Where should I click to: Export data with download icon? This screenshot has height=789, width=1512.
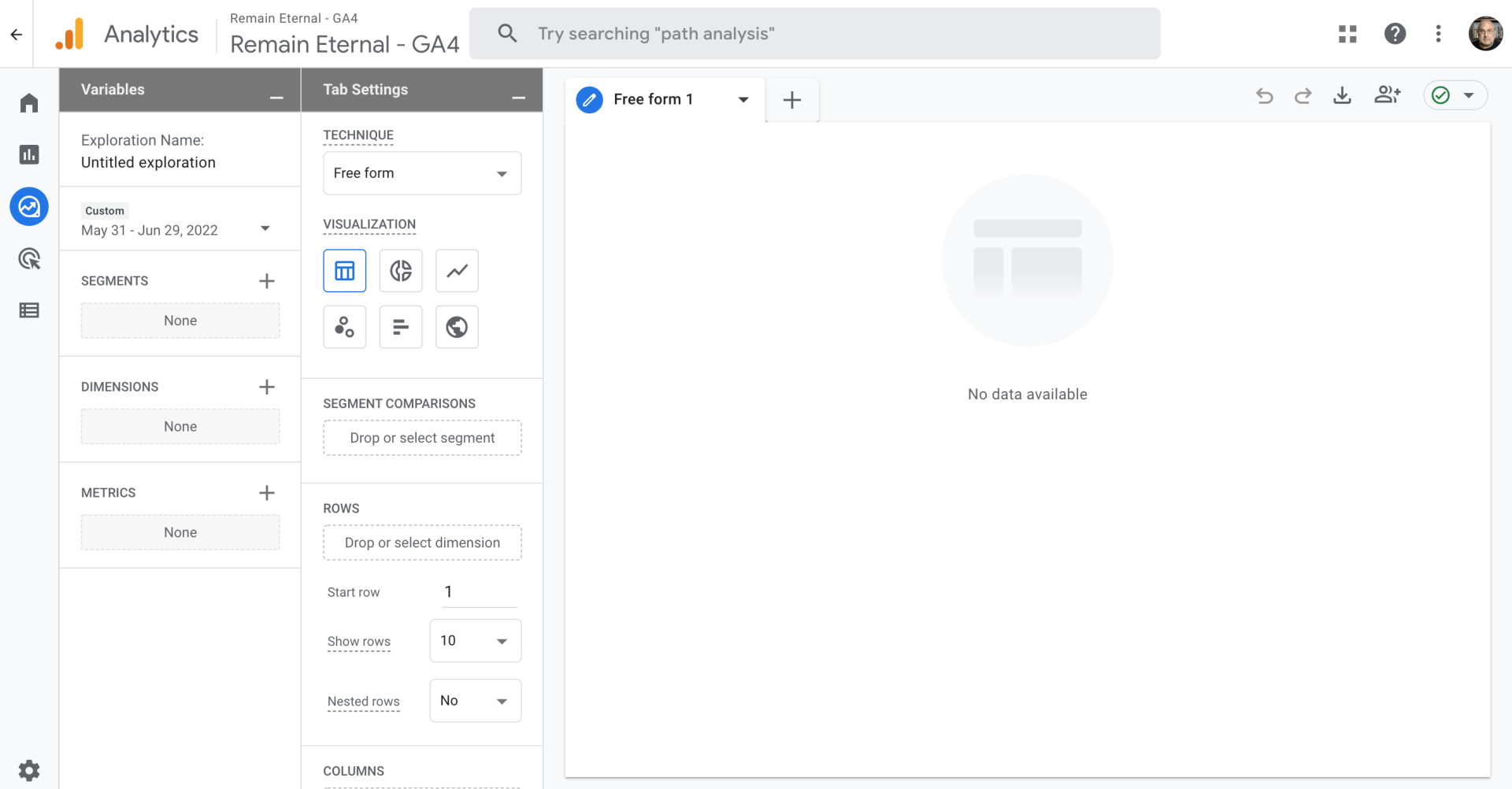coord(1343,96)
